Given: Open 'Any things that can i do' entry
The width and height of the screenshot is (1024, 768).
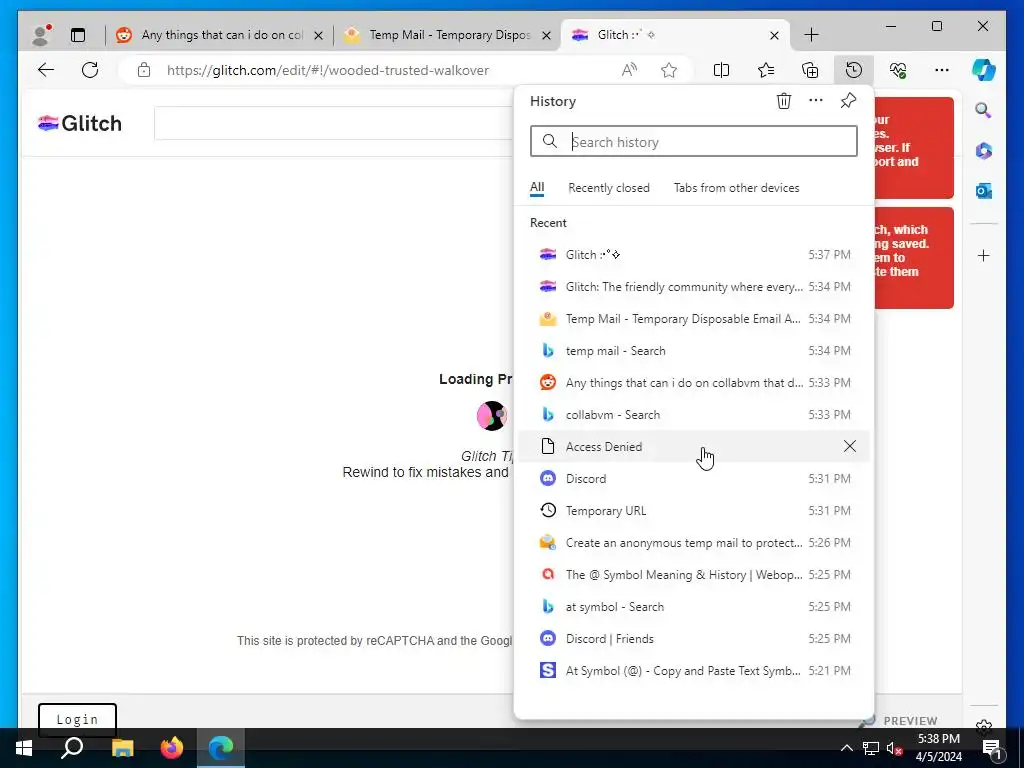Looking at the screenshot, I should point(694,383).
